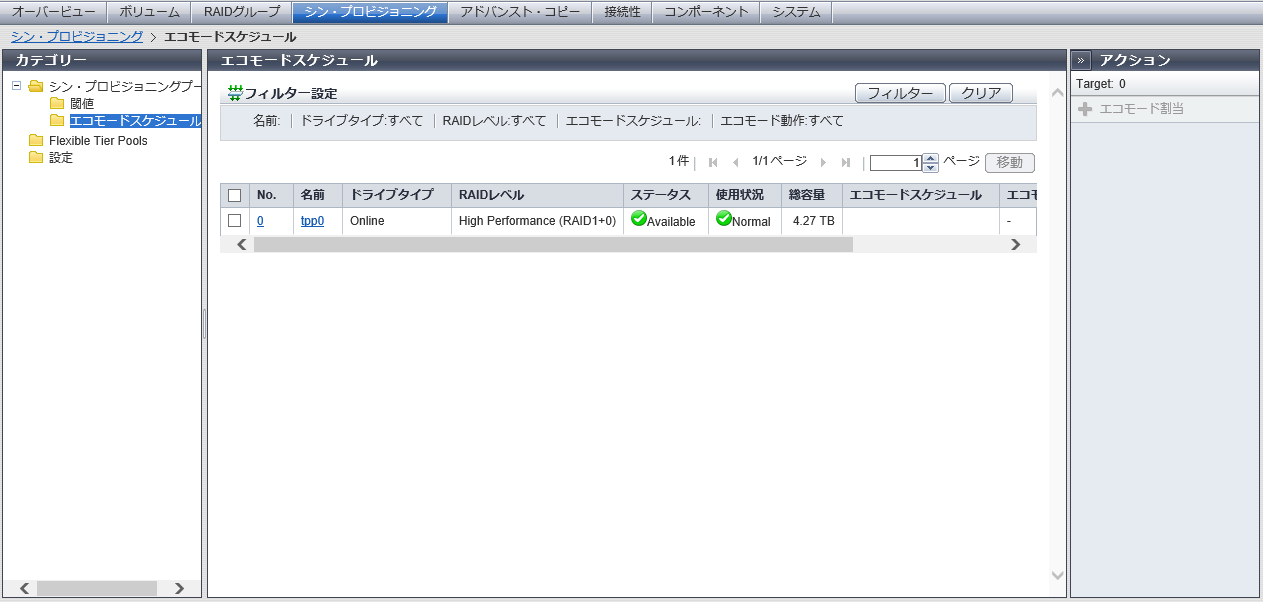Click the filter settings icon

(235, 93)
